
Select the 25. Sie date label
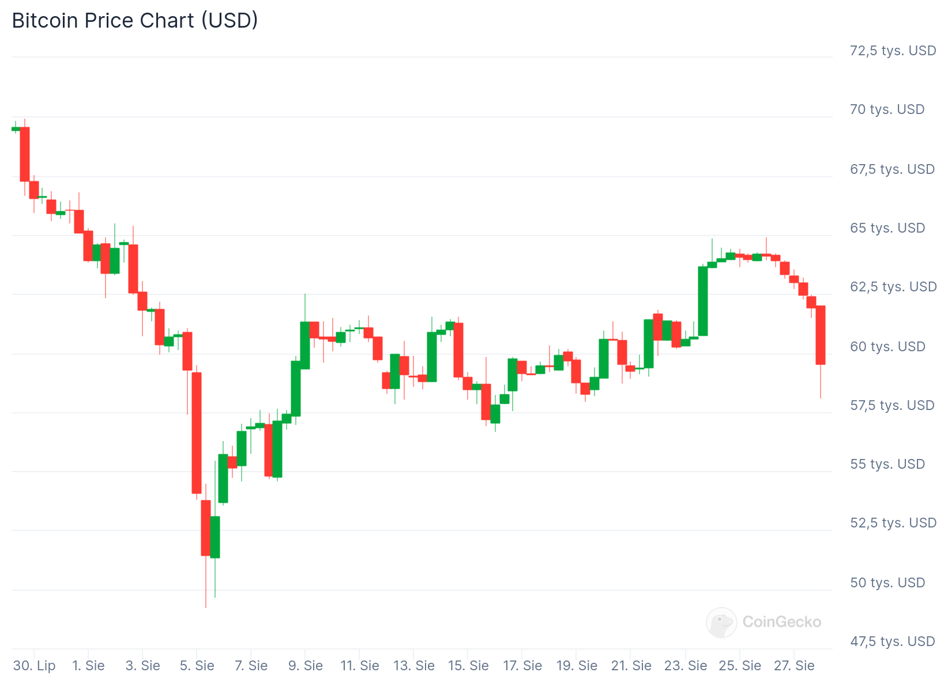tap(741, 665)
